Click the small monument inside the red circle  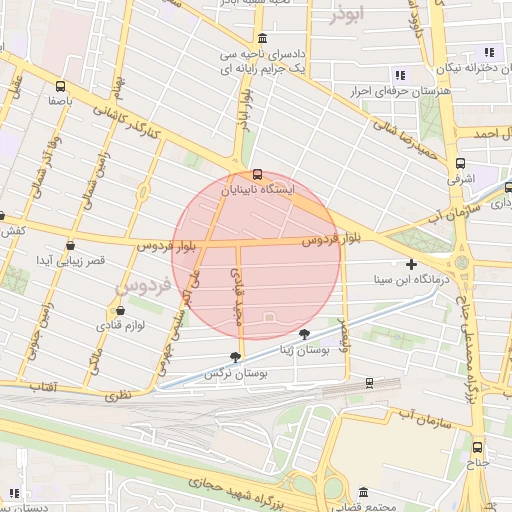[269, 317]
